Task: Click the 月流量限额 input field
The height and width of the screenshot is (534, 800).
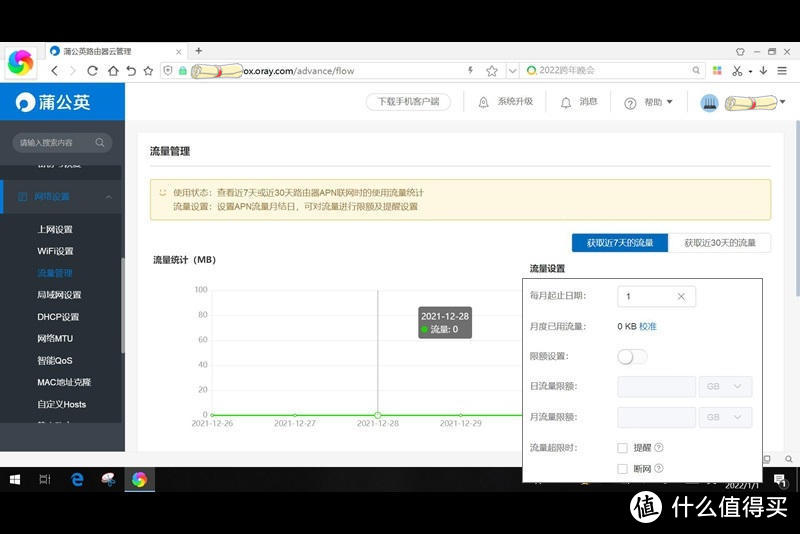Action: [x=657, y=417]
